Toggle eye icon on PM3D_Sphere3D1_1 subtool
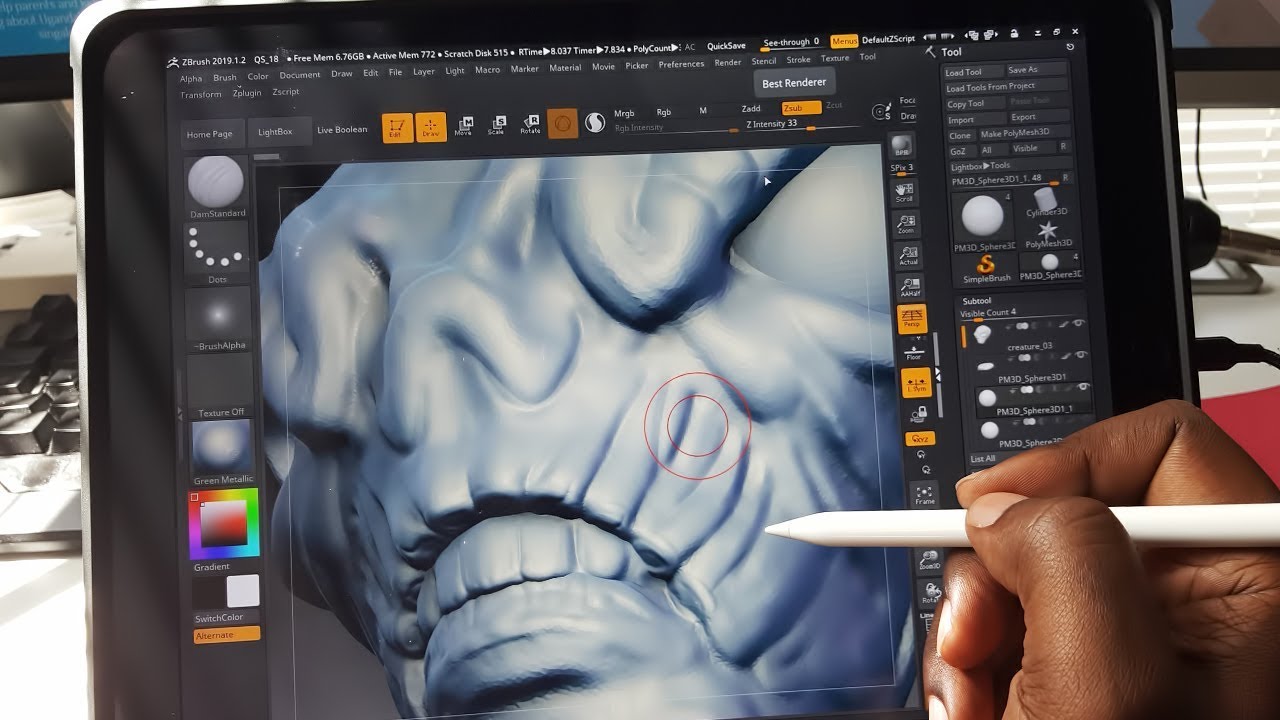 coord(1083,387)
